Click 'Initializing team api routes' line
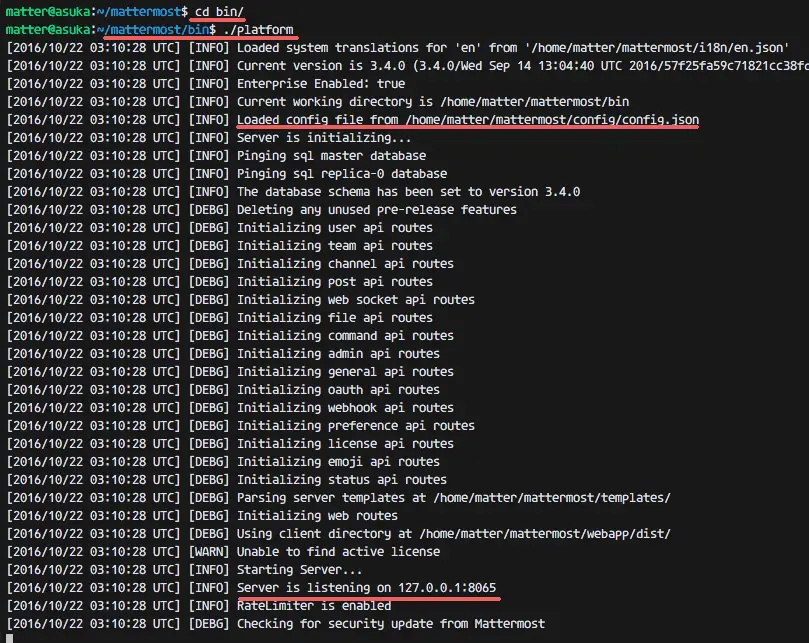 coord(335,246)
